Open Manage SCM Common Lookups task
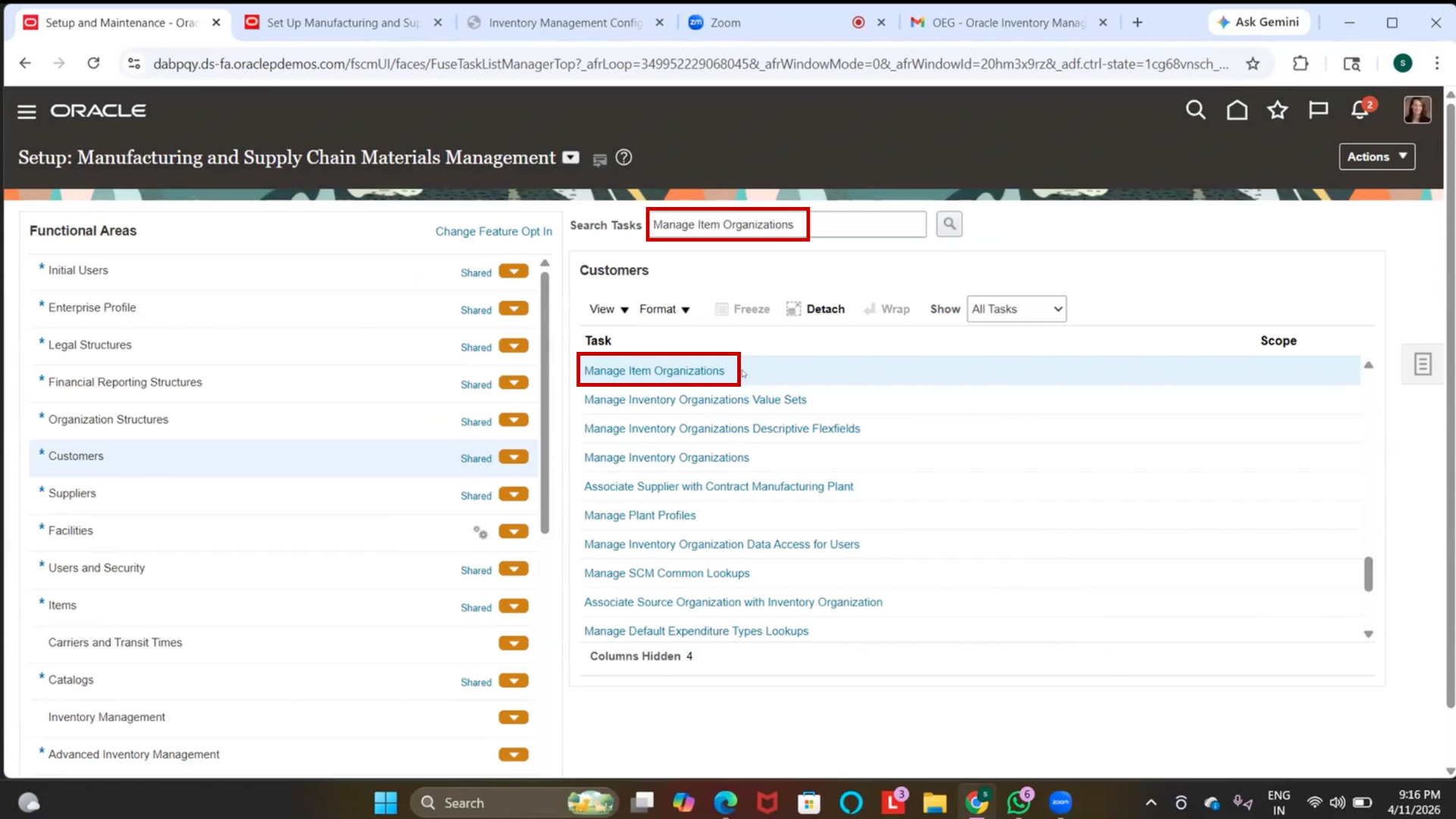Viewport: 1456px width, 819px height. point(667,573)
